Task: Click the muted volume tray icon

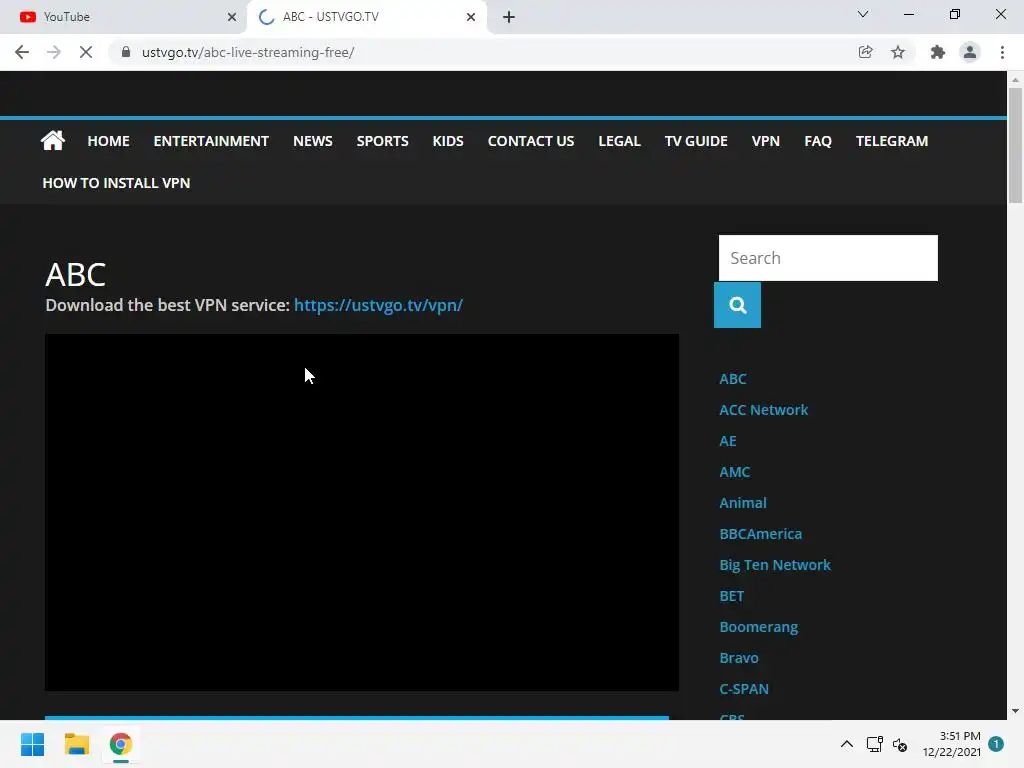Action: (900, 744)
